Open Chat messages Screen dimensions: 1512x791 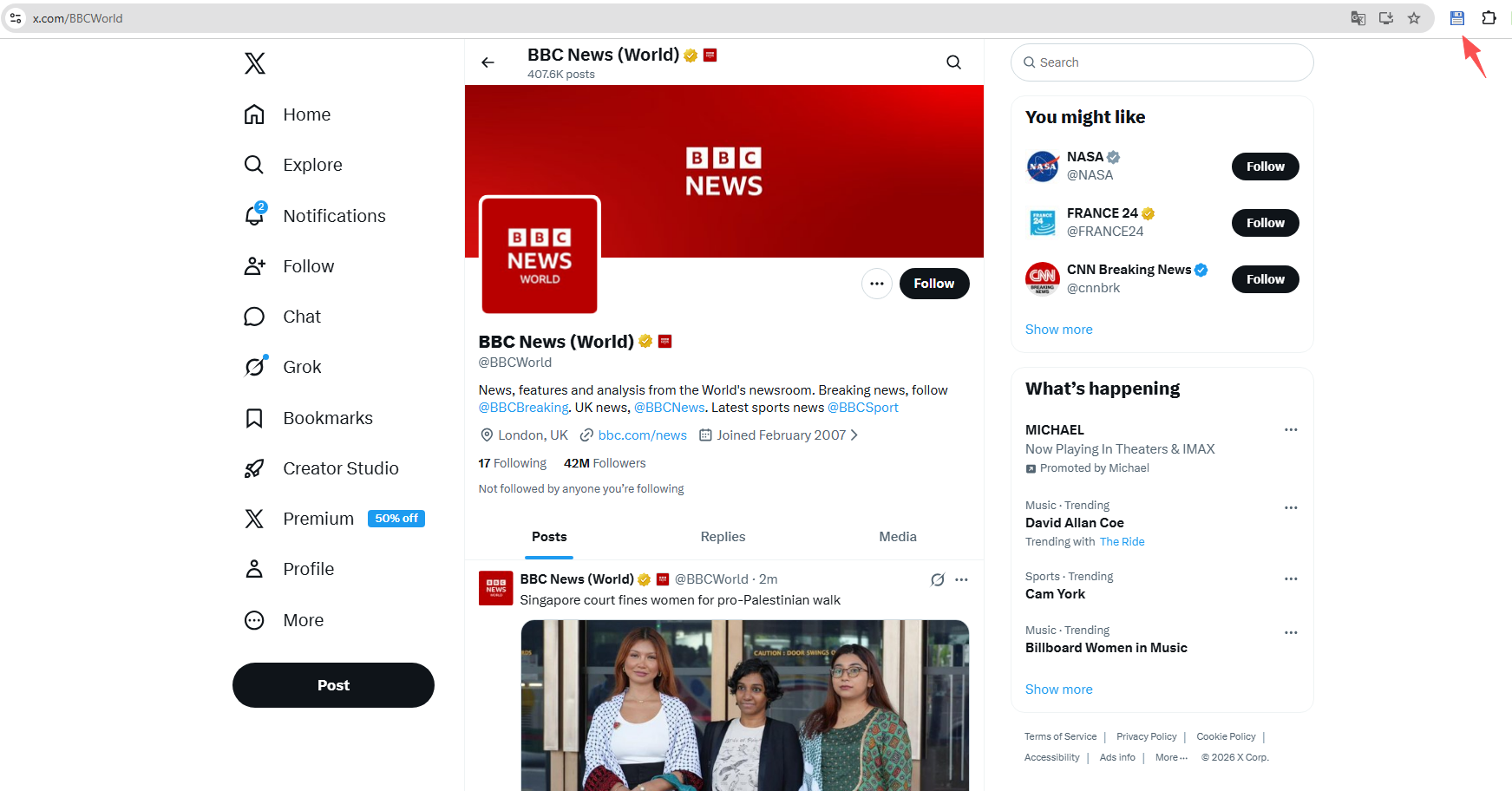click(x=283, y=317)
